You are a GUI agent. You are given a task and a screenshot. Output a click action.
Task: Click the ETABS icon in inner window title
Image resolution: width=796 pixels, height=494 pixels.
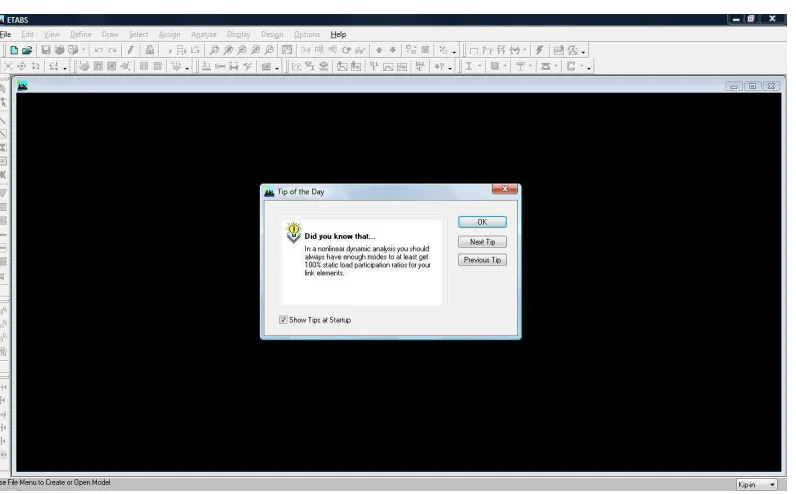22,86
